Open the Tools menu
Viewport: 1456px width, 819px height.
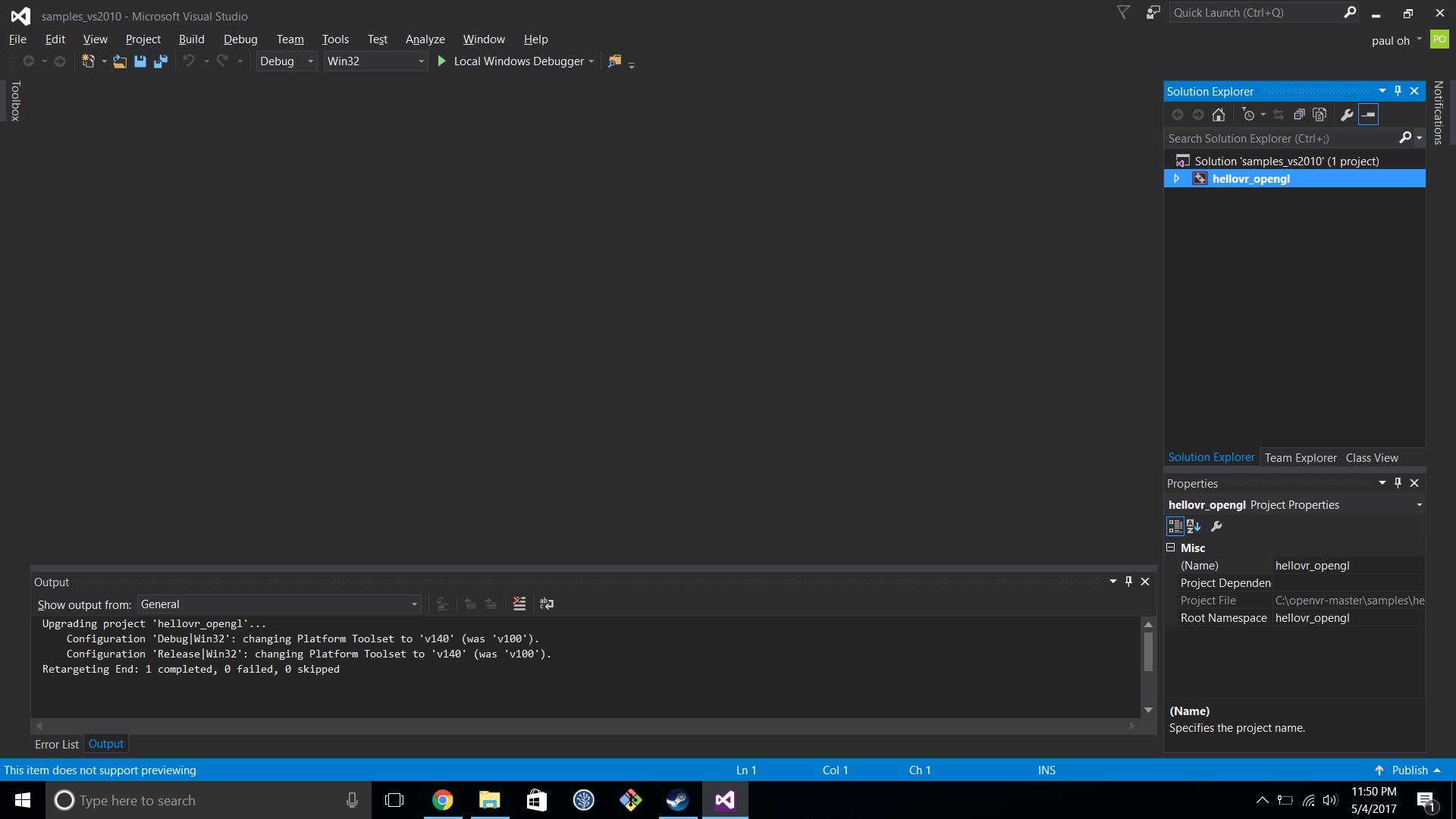coord(335,39)
